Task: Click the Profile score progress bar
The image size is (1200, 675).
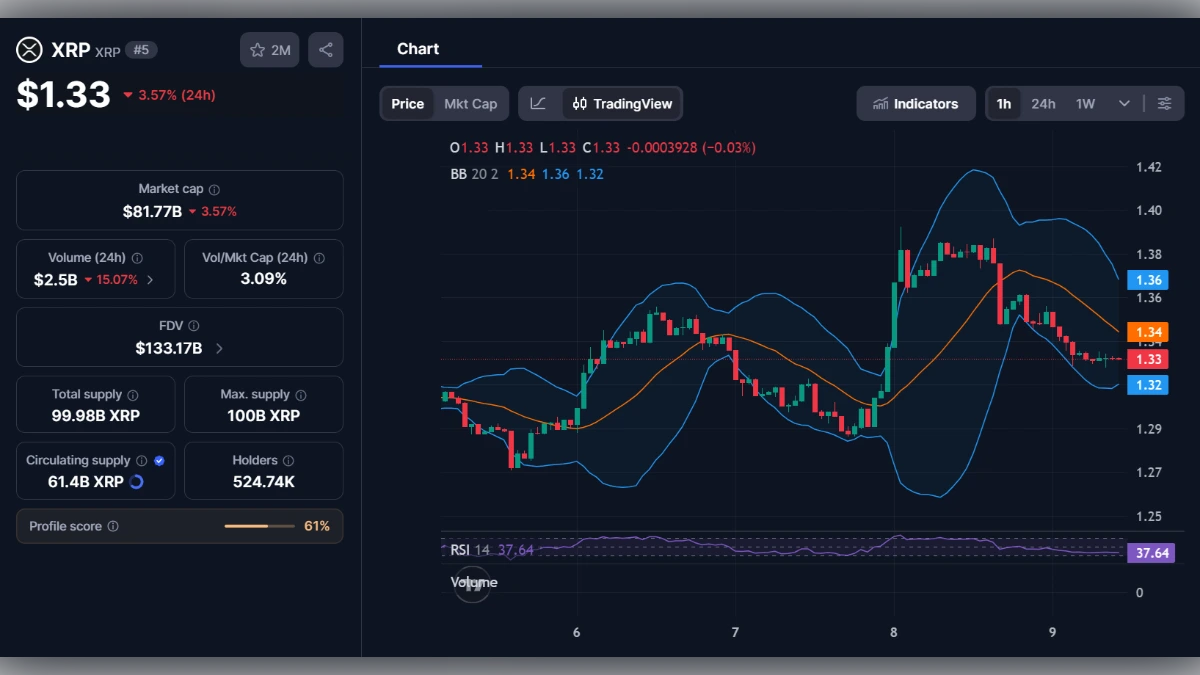Action: [260, 526]
